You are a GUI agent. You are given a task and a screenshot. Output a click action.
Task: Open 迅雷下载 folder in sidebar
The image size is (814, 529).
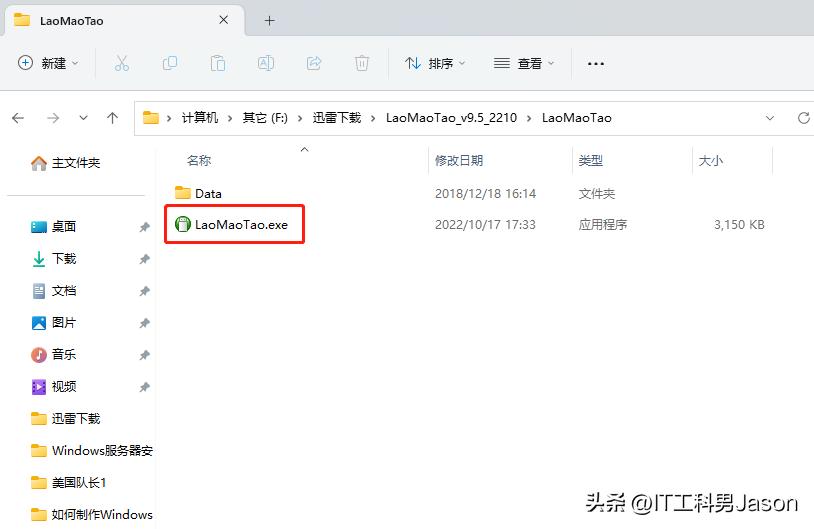click(65, 418)
